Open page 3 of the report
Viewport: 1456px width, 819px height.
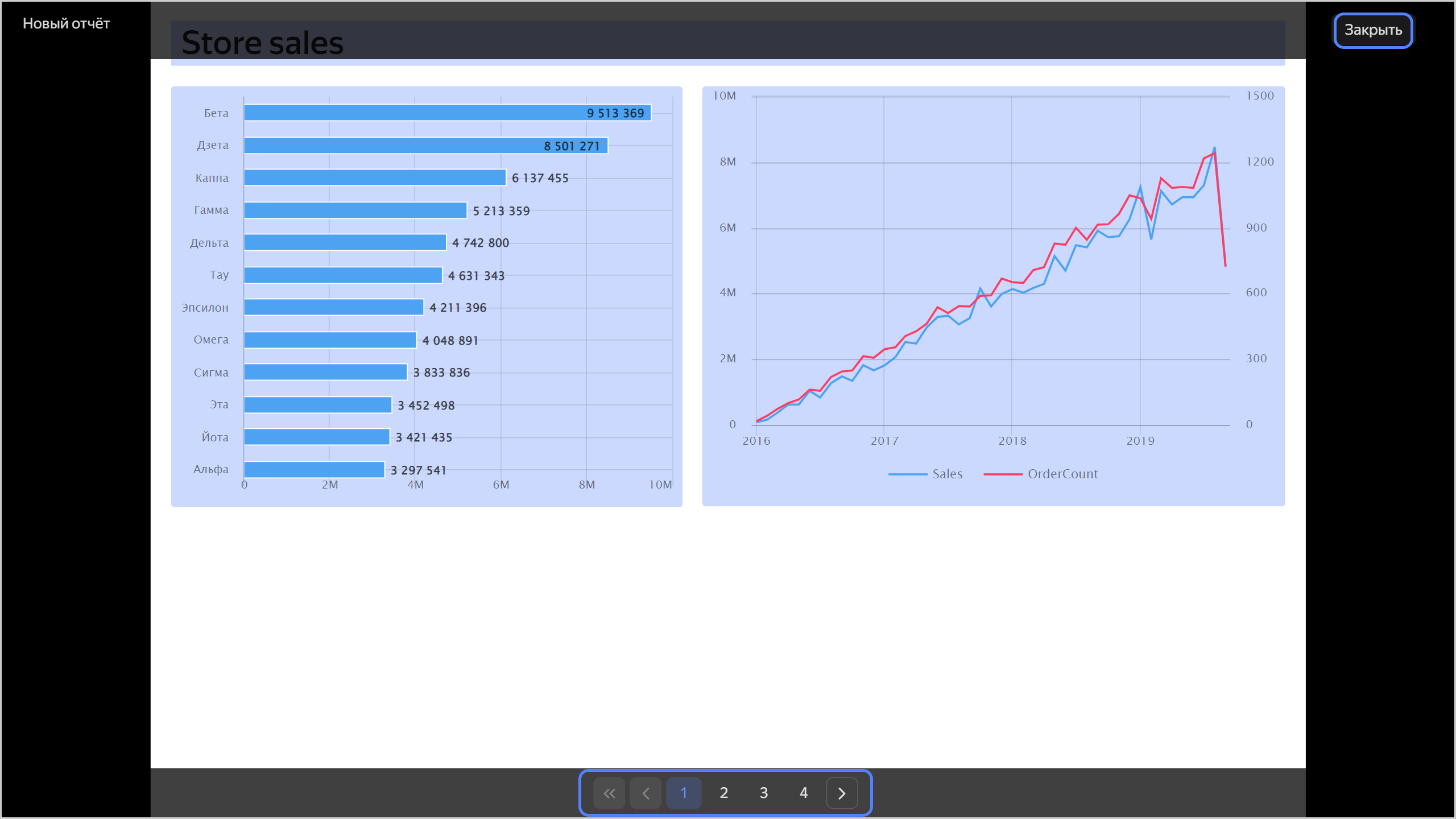[x=763, y=793]
